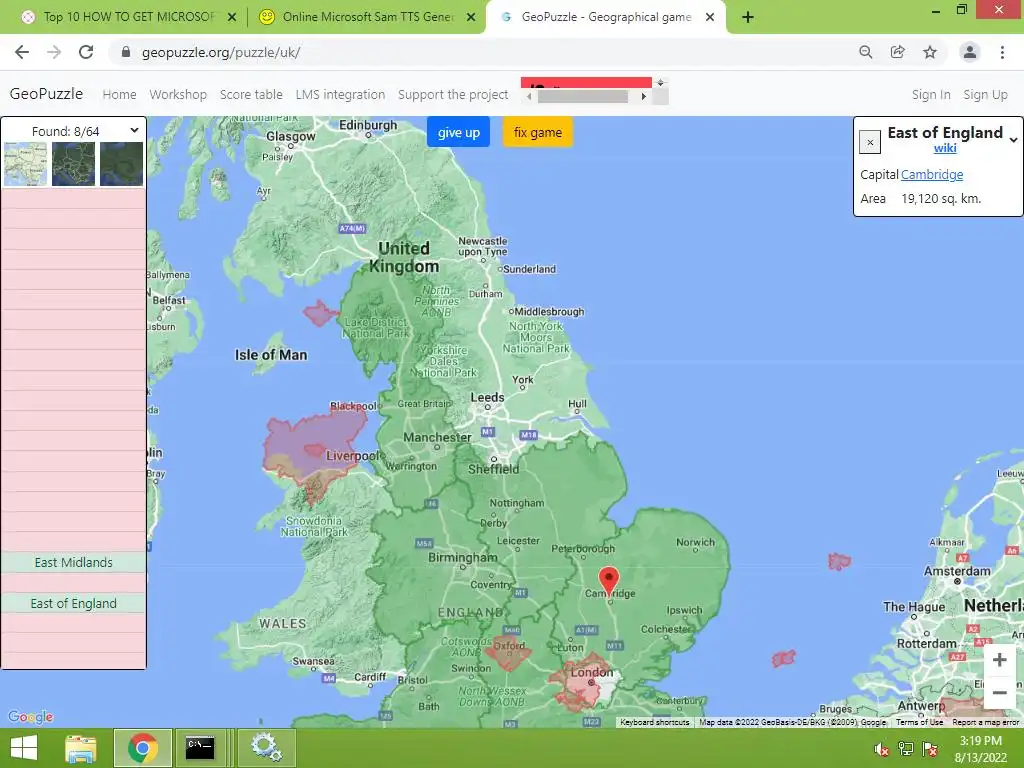
Task: Switch to Top 10 HOW TO tab
Action: click(x=127, y=17)
